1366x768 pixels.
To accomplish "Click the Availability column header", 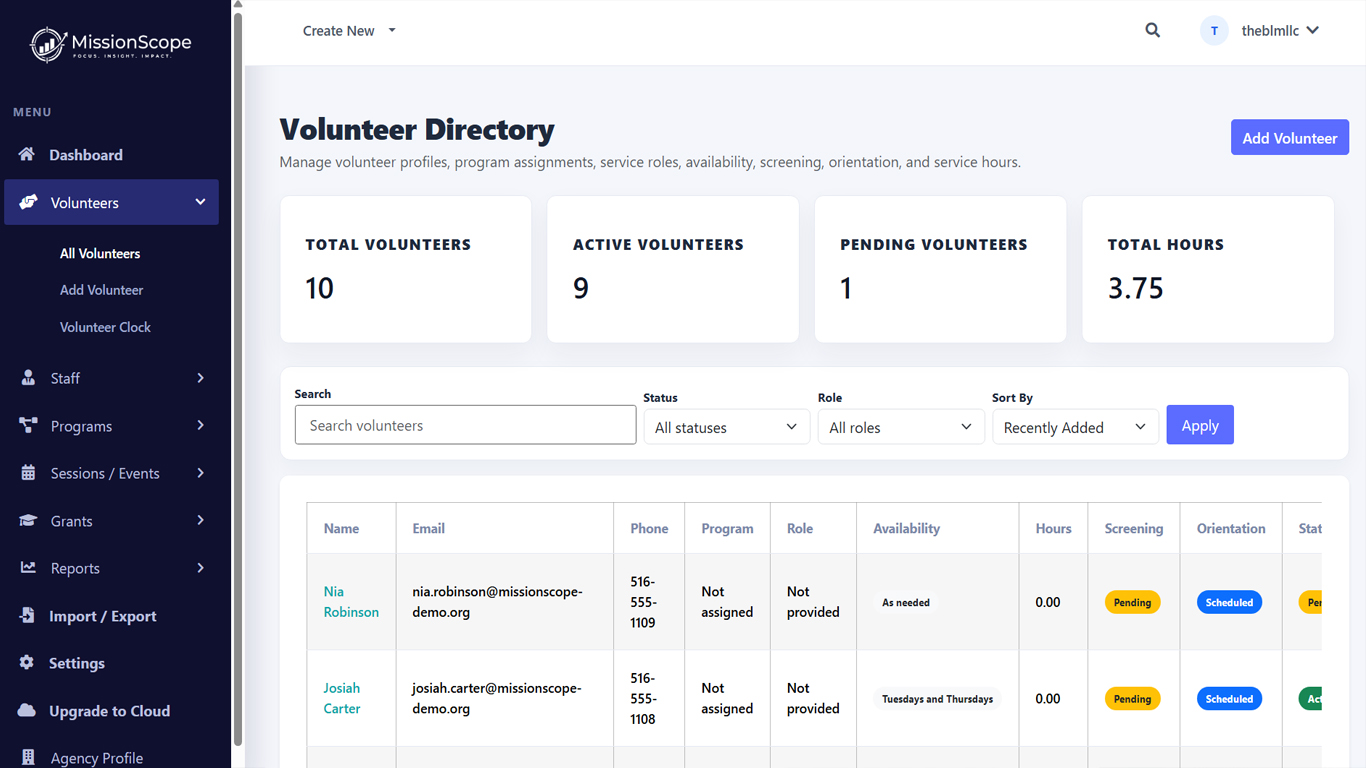I will 907,529.
